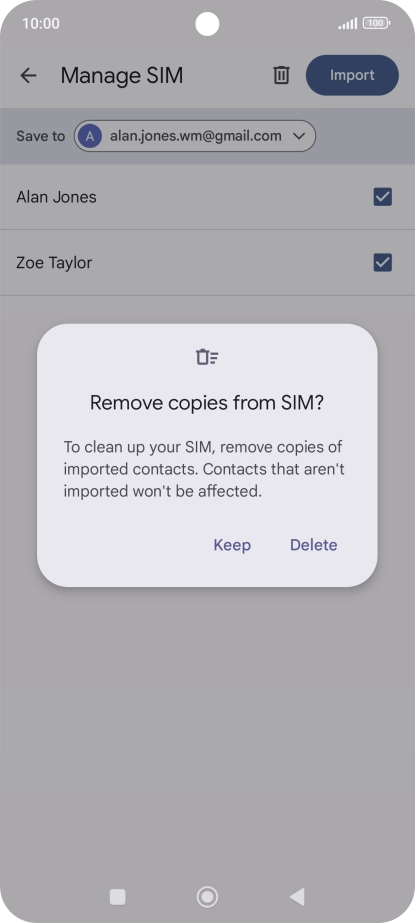Tap the back arrow in Manage SIM
415x923 pixels.
[28, 75]
